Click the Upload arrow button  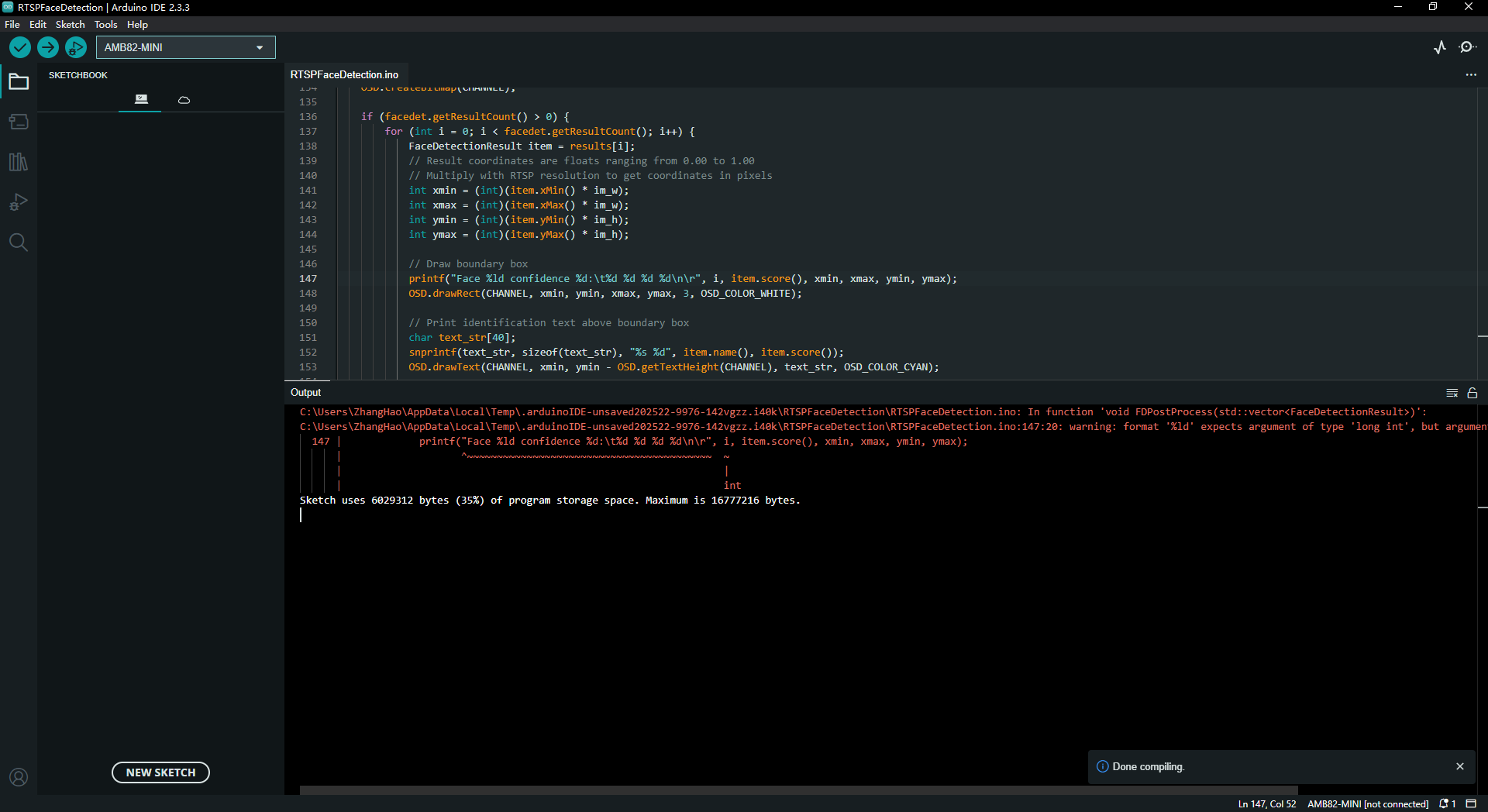48,47
